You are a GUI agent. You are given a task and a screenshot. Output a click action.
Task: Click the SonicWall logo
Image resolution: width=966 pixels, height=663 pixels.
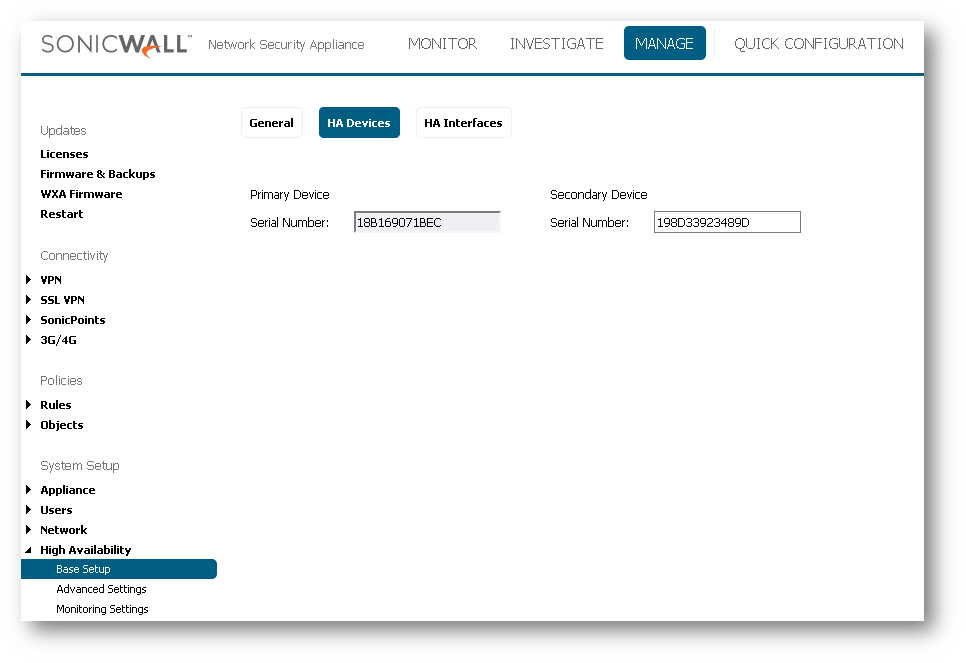click(115, 45)
